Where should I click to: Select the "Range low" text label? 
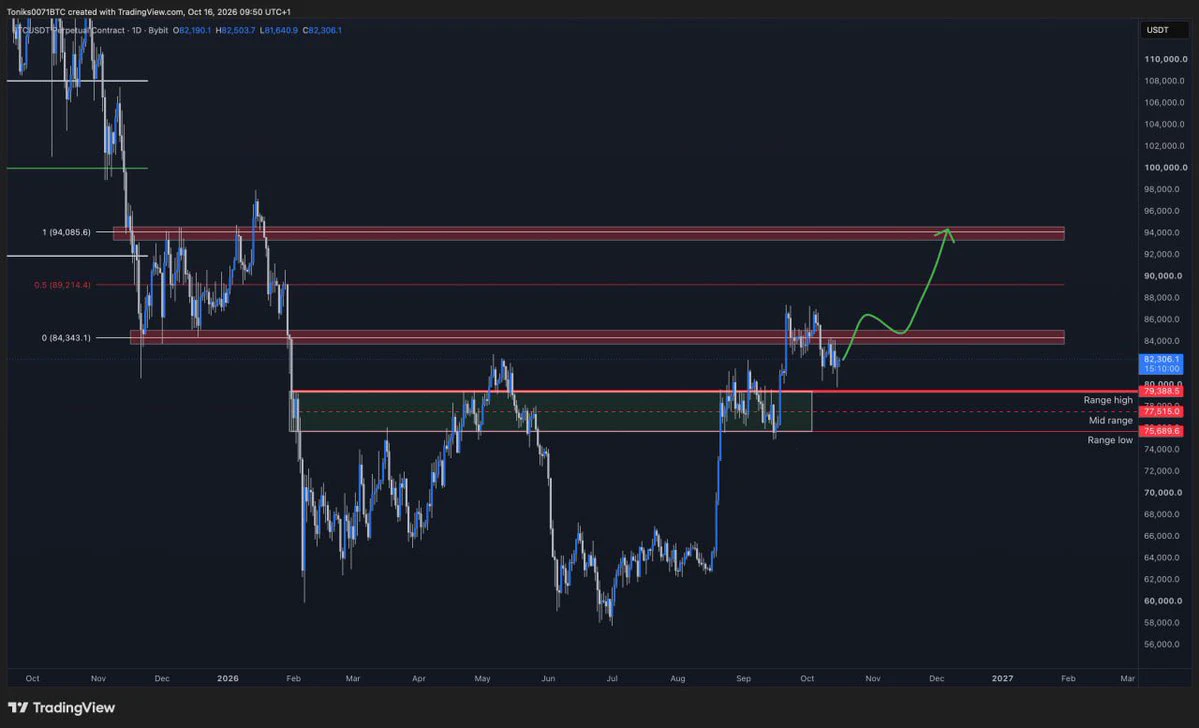pyautogui.click(x=1110, y=440)
